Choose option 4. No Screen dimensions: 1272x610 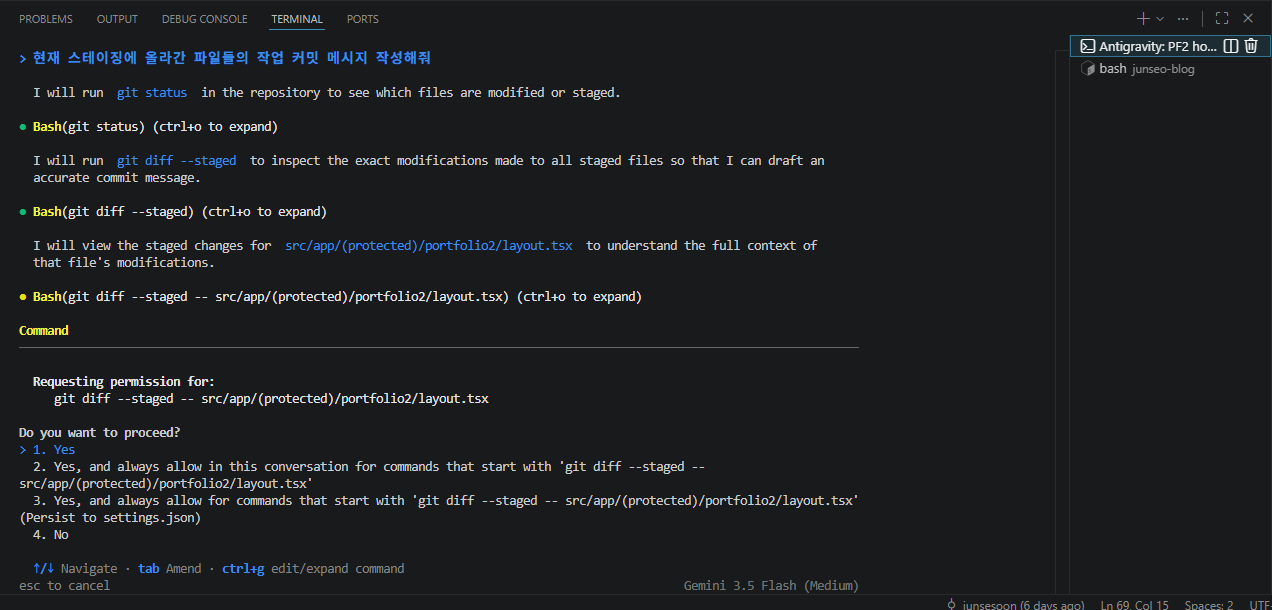click(51, 535)
